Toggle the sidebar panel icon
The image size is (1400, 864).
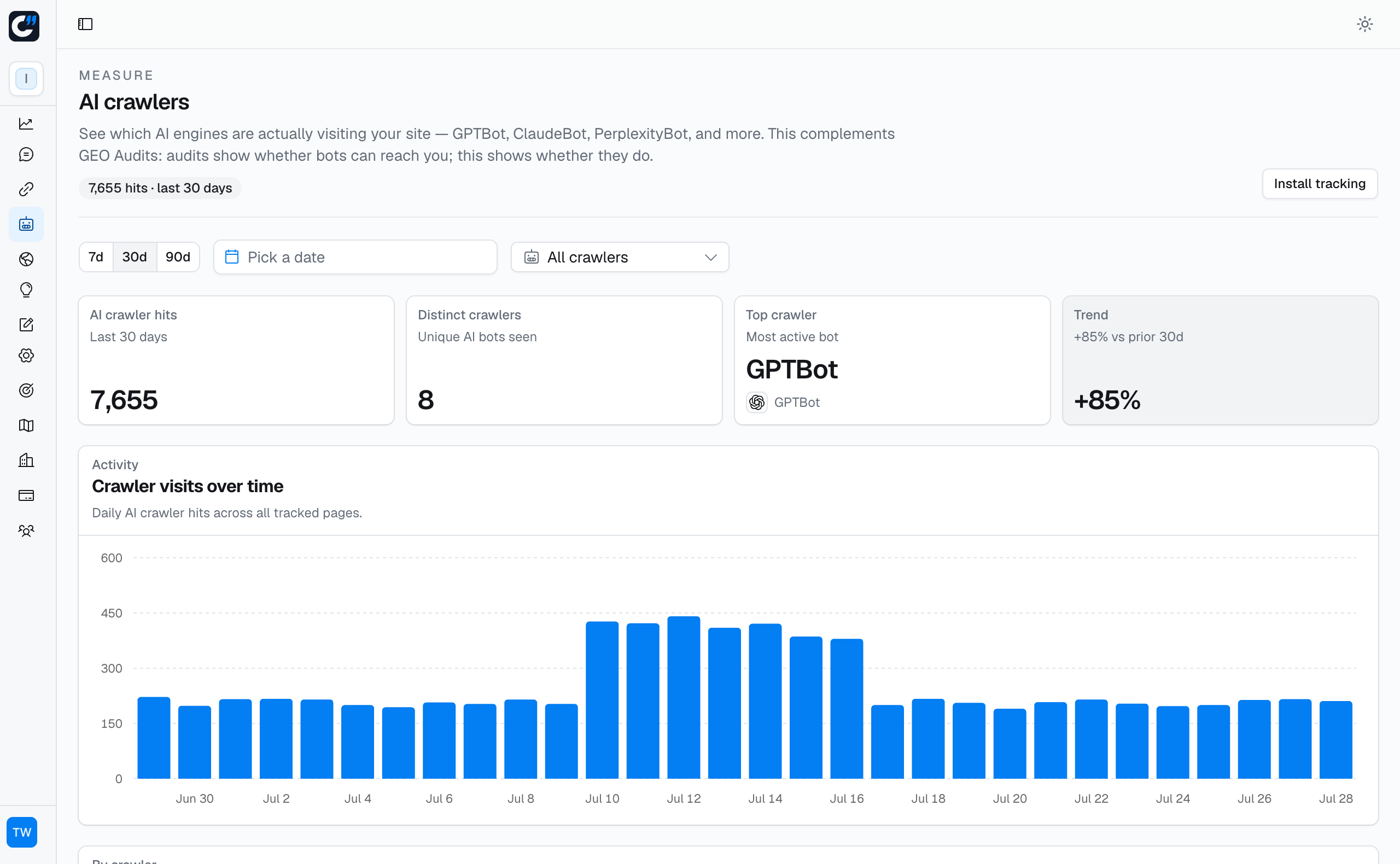coord(85,24)
